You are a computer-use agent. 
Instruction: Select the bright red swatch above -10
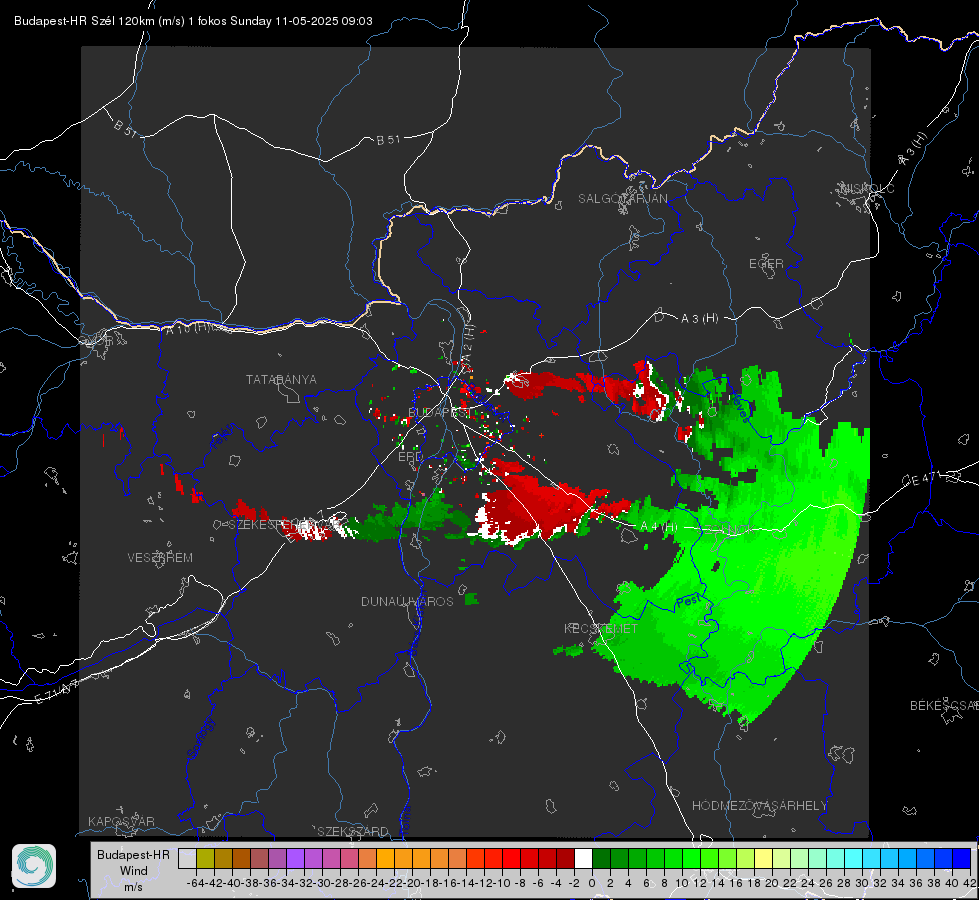[x=511, y=858]
